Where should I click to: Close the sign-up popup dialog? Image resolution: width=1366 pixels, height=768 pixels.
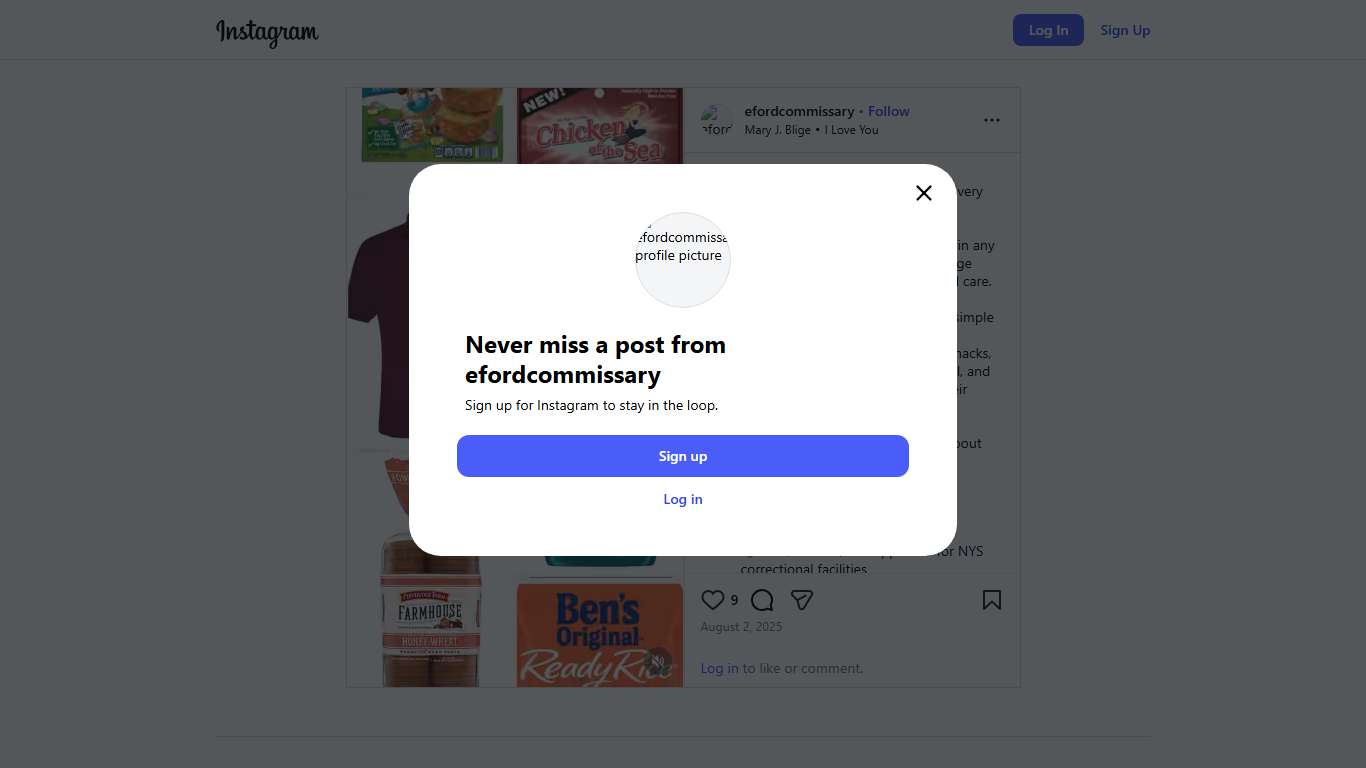tap(924, 193)
